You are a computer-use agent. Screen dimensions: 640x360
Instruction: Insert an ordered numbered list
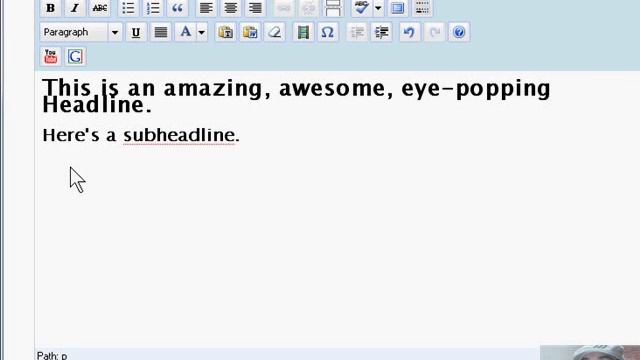click(153, 8)
